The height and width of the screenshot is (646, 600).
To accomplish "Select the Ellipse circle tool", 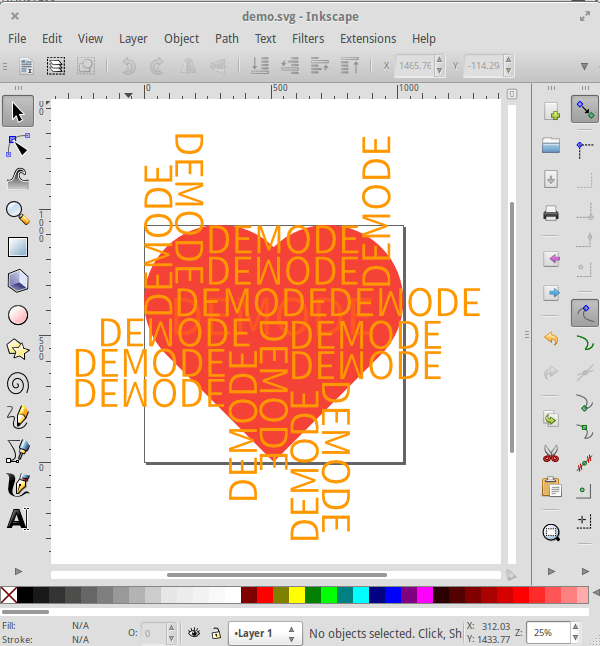I will (x=18, y=315).
